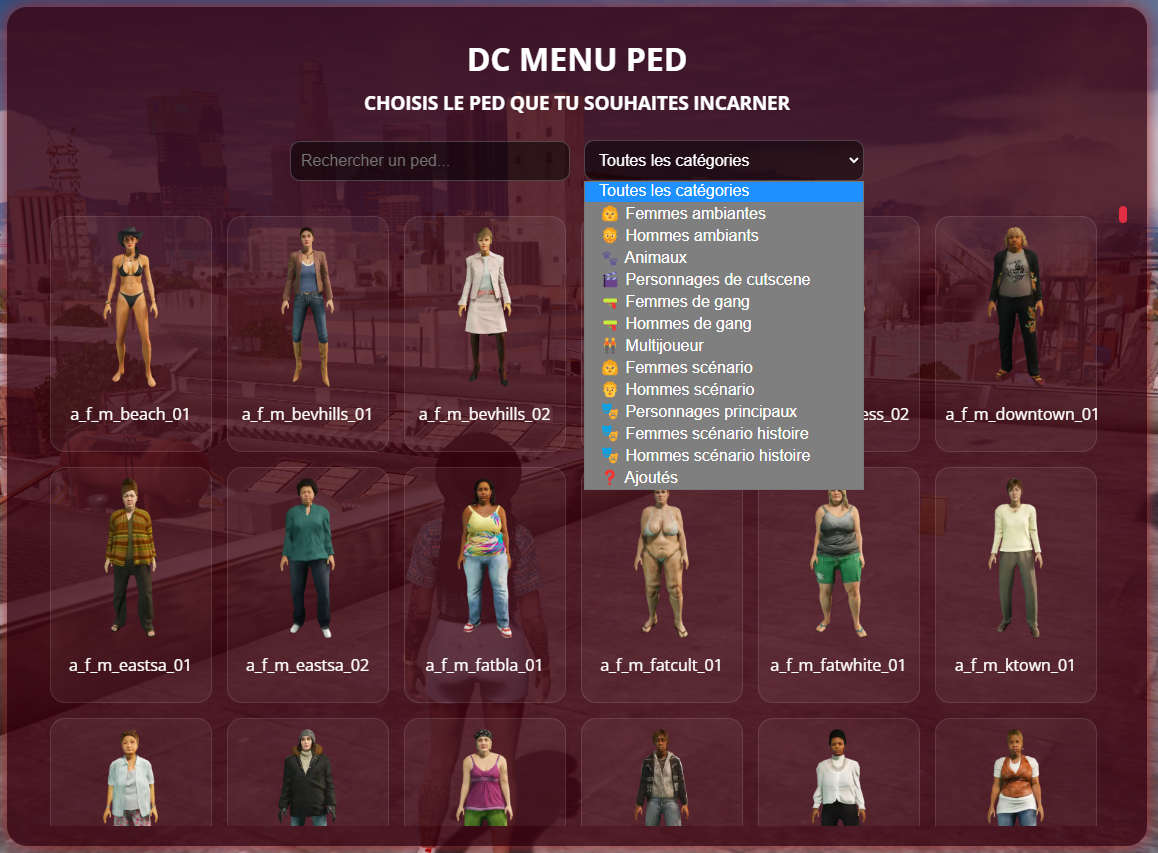The height and width of the screenshot is (853, 1158).
Task: Click the people icon beside Multijoueur
Action: 609,346
